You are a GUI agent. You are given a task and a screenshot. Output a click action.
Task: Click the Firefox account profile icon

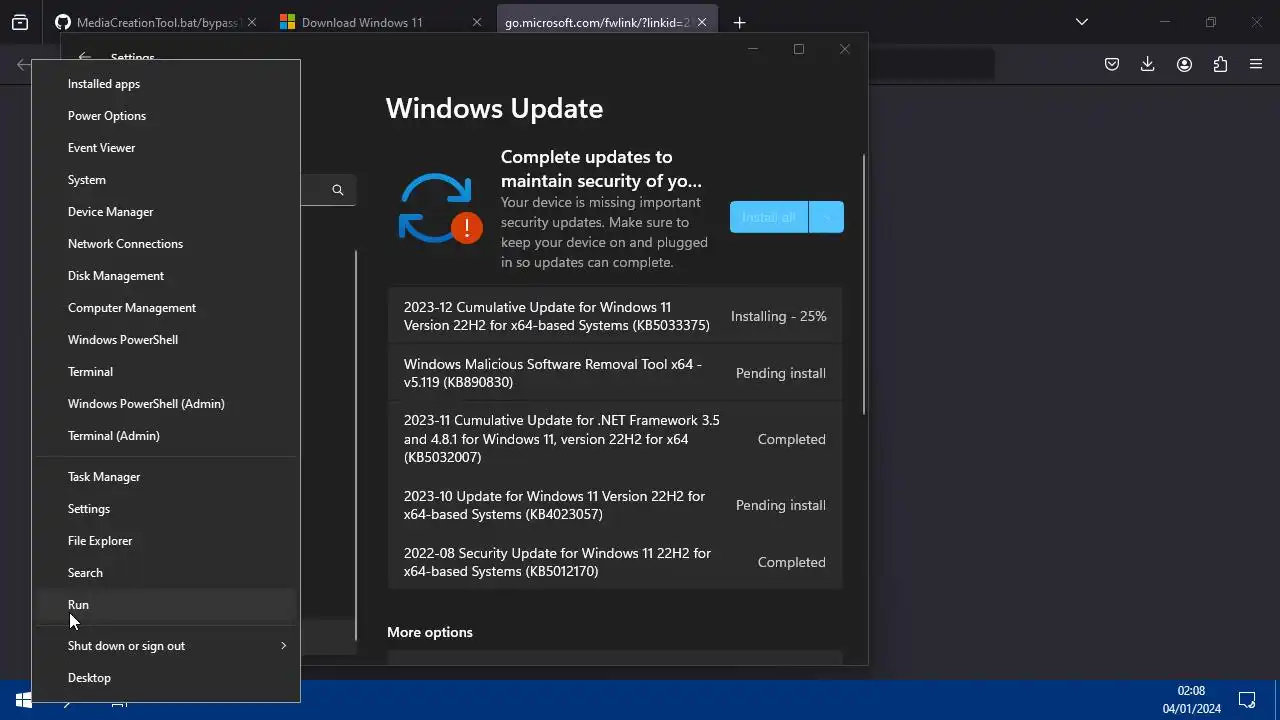(1184, 64)
